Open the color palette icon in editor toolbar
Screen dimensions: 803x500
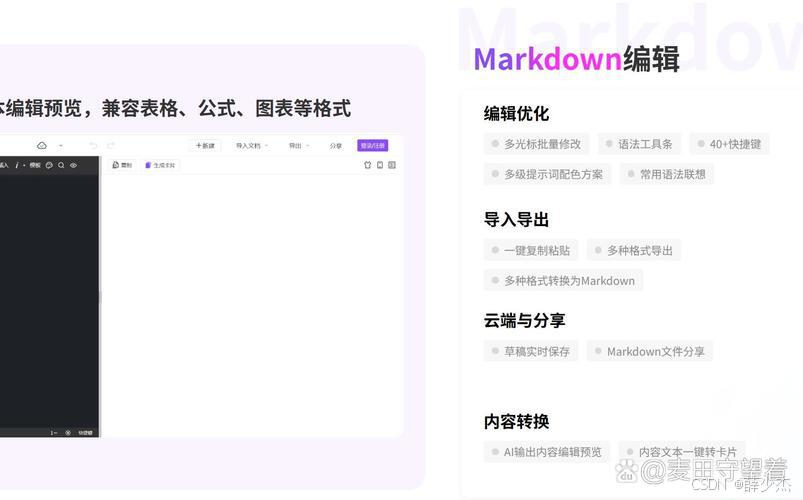tap(49, 165)
